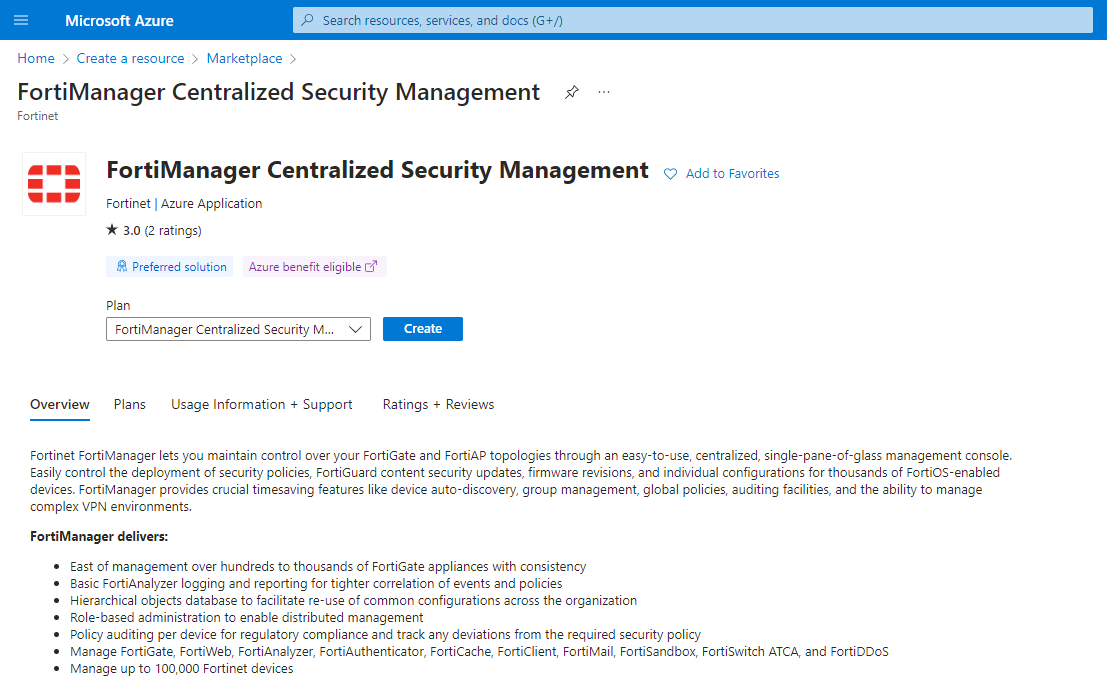
Task: Click the Microsoft Azure portal title
Action: pos(119,20)
